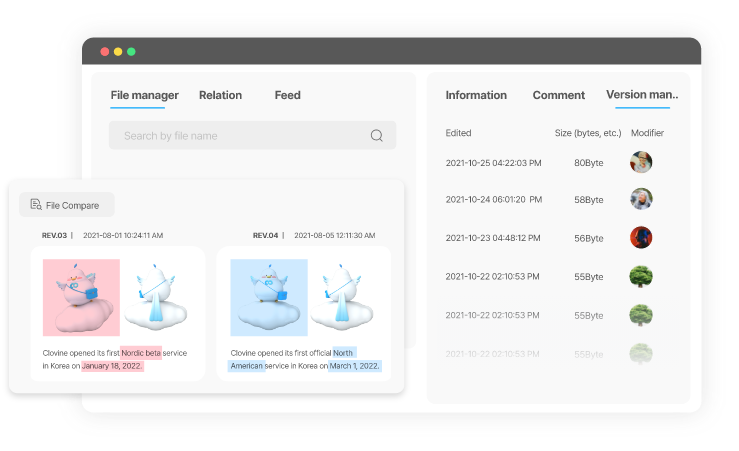The image size is (739, 451).
Task: Select the Information tab
Action: pos(476,95)
